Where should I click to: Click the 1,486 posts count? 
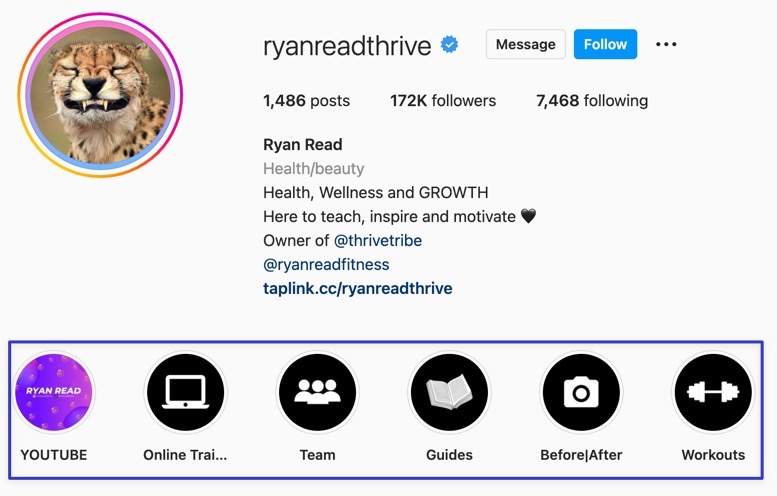[x=307, y=101]
